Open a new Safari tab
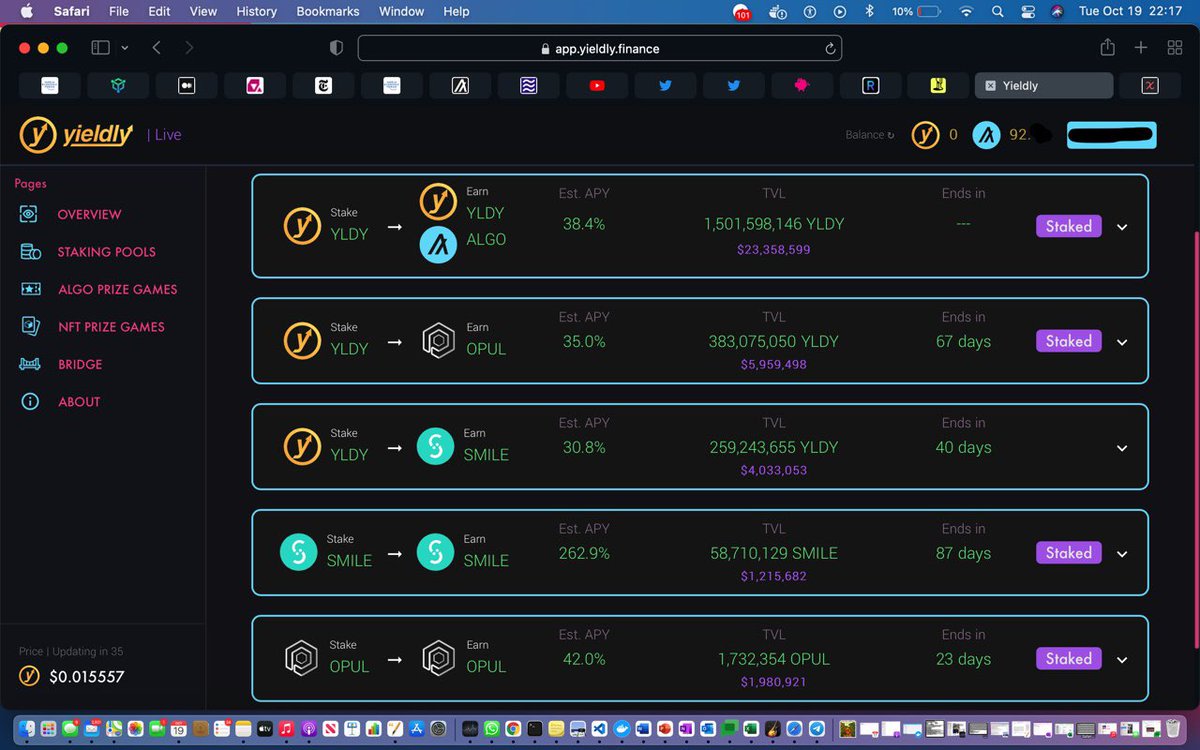Viewport: 1200px width, 750px height. click(1141, 48)
